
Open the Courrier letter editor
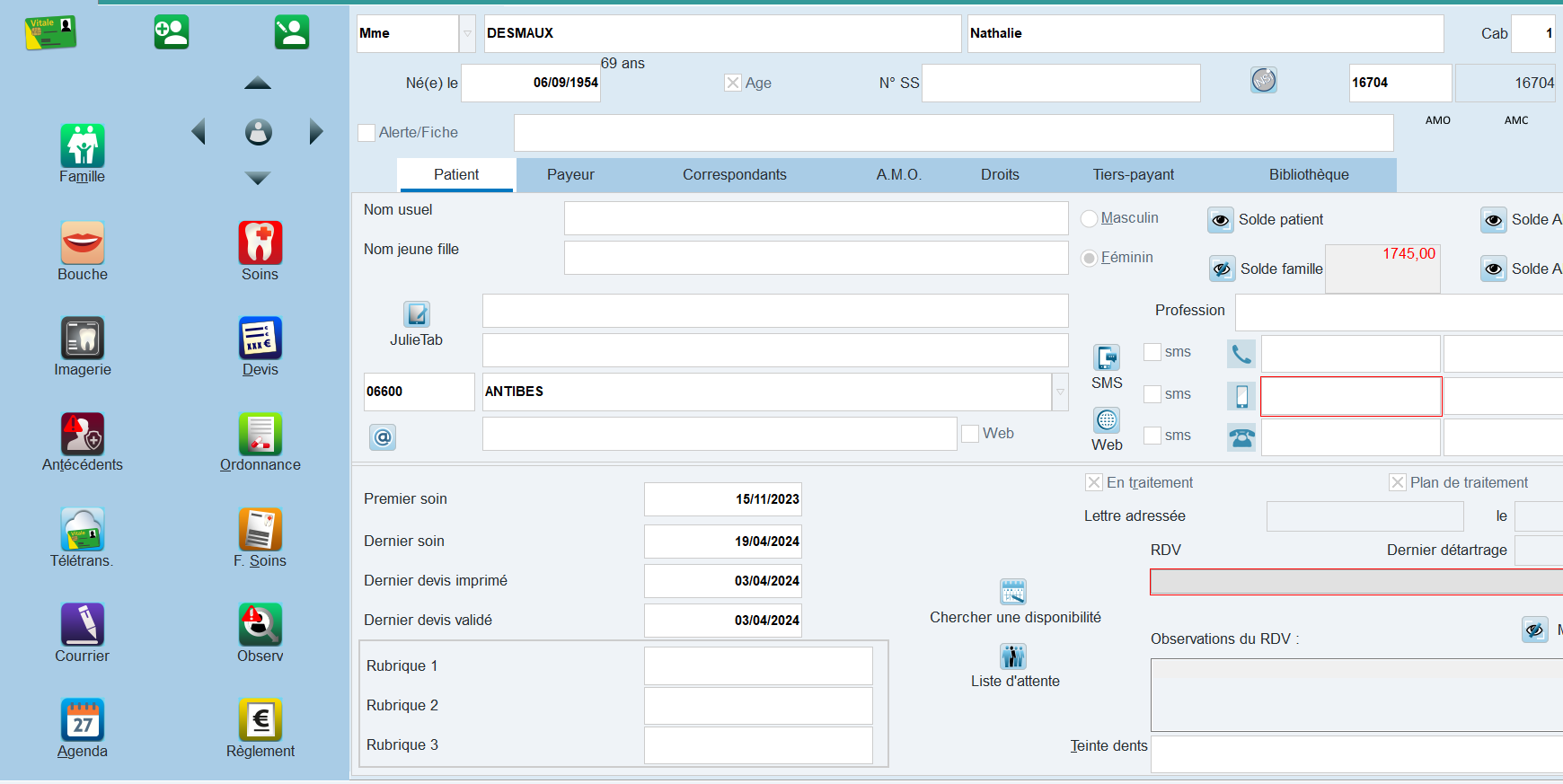coord(83,624)
